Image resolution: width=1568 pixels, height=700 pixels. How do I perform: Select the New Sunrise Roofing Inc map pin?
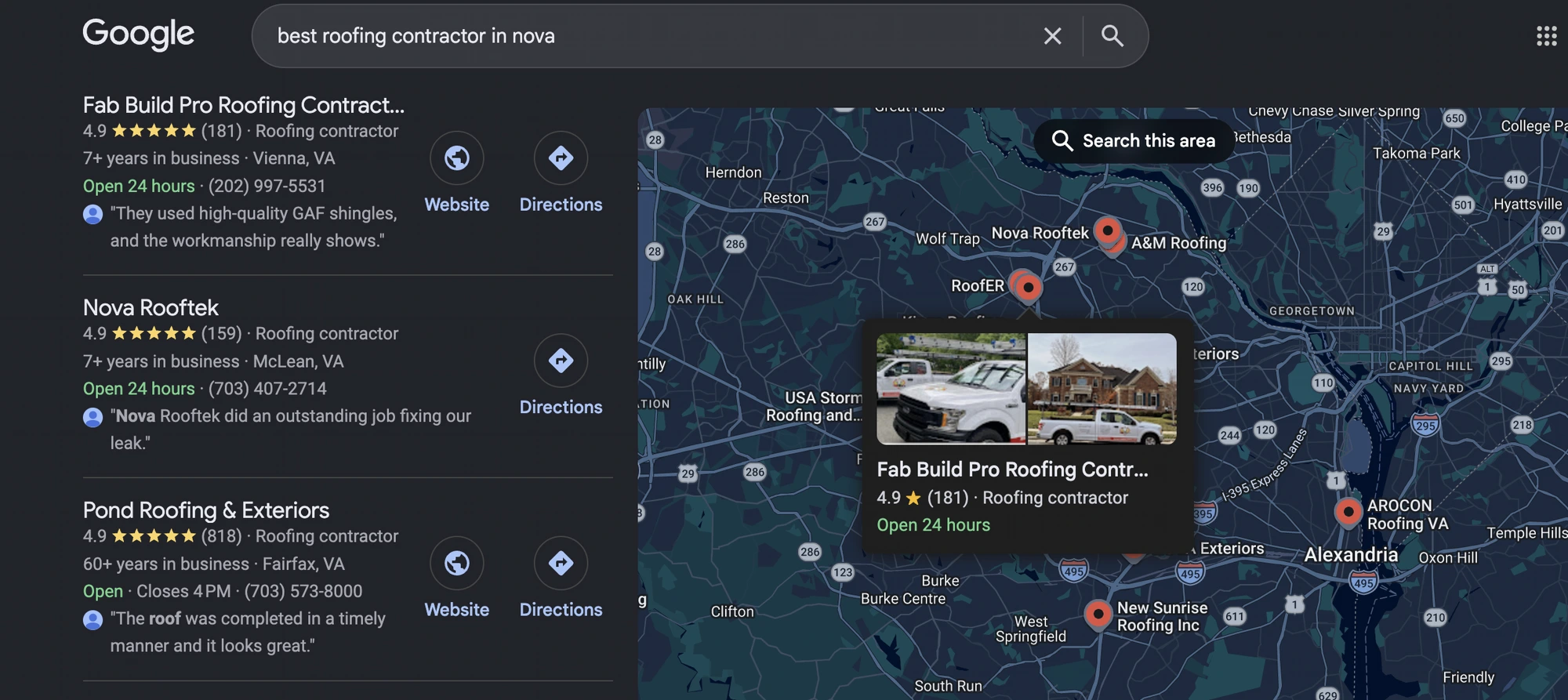click(x=1098, y=615)
